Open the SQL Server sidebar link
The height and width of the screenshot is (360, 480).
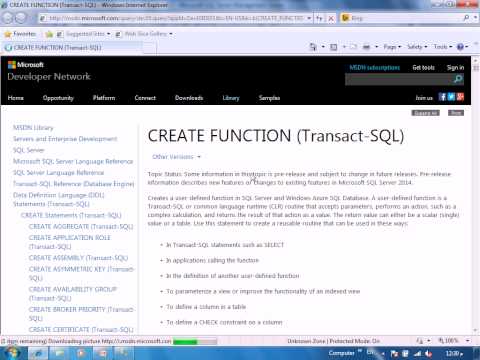[x=29, y=150]
